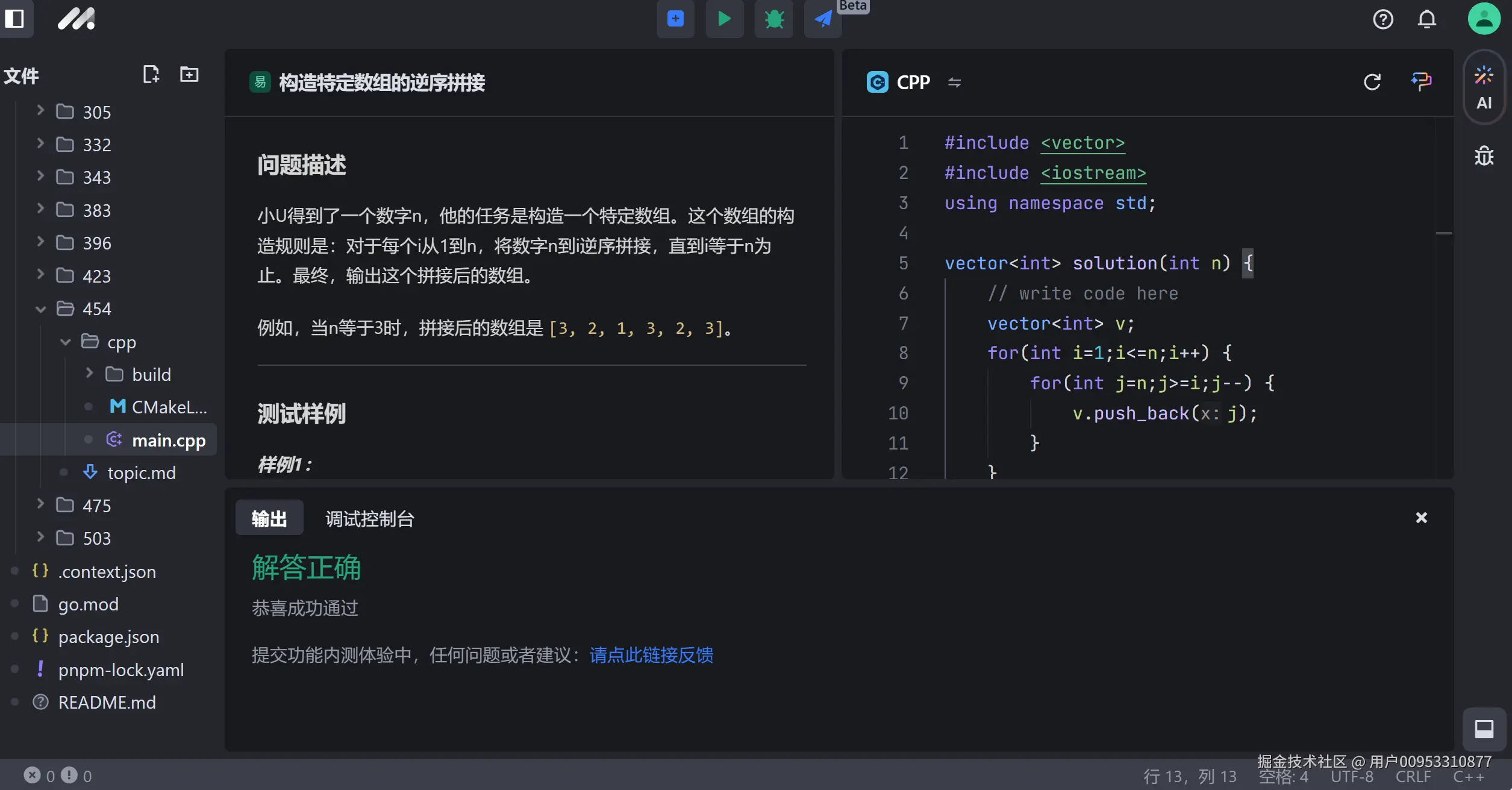The image size is (1512, 790).
Task: Place cursor on code line 7
Action: point(1061,324)
